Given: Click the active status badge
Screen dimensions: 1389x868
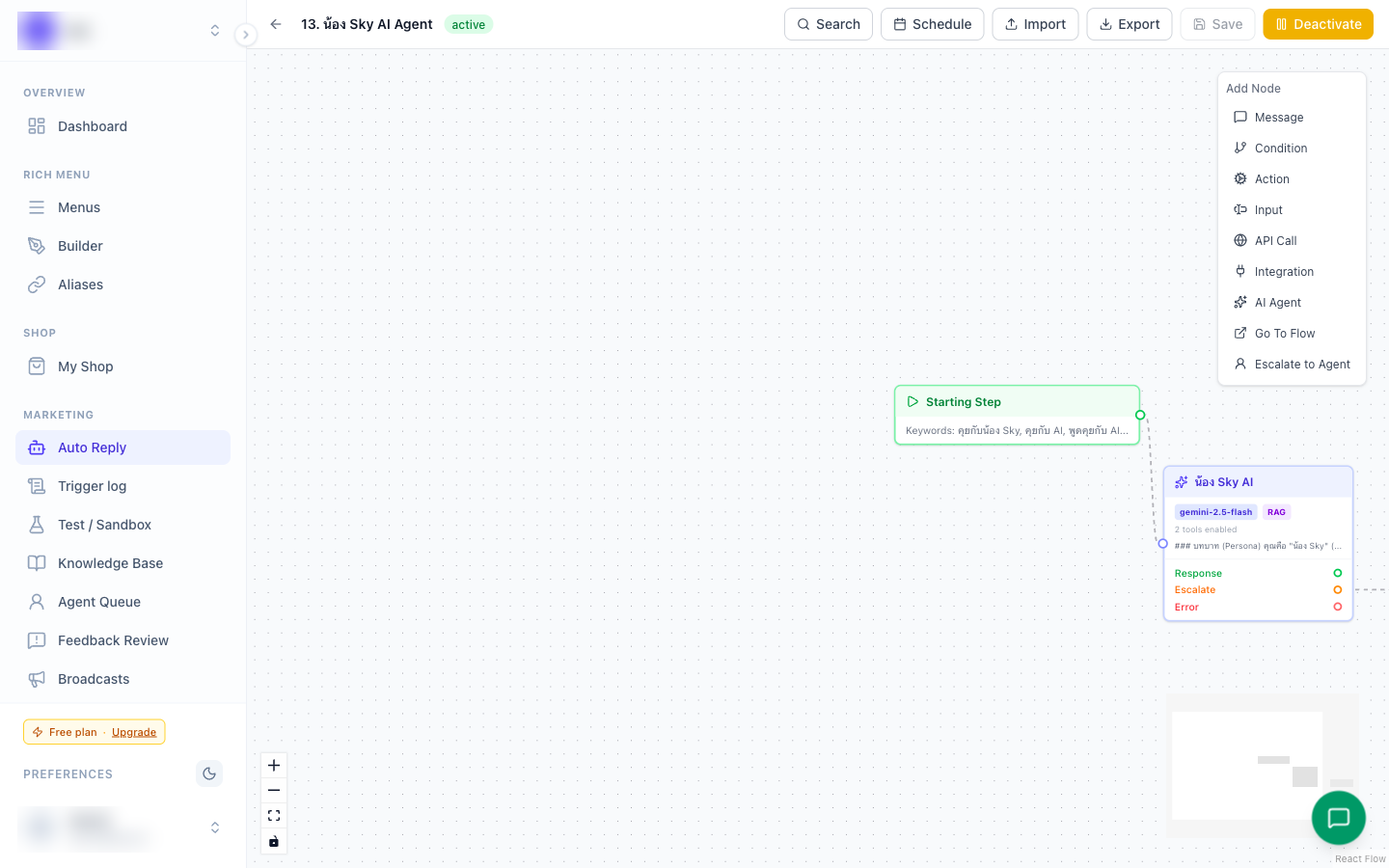Looking at the screenshot, I should 469,25.
